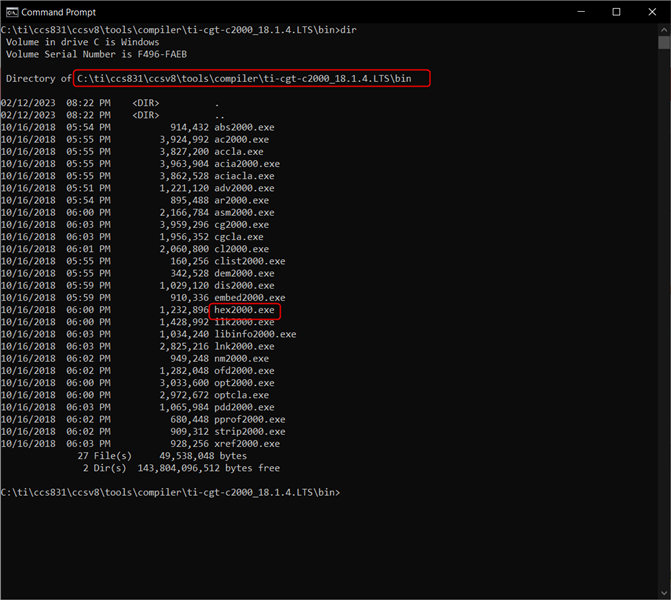This screenshot has width=671, height=600.
Task: Click the cgcla.exe file name
Action: pos(239,237)
